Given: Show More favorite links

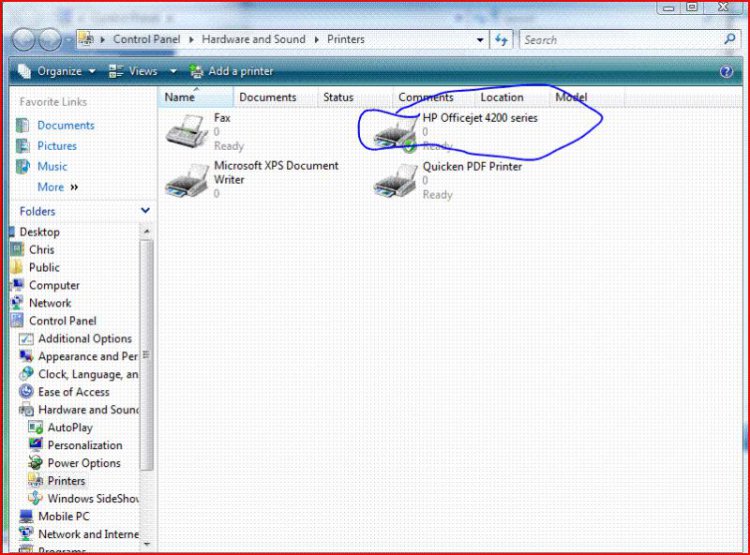Looking at the screenshot, I should click(x=57, y=187).
